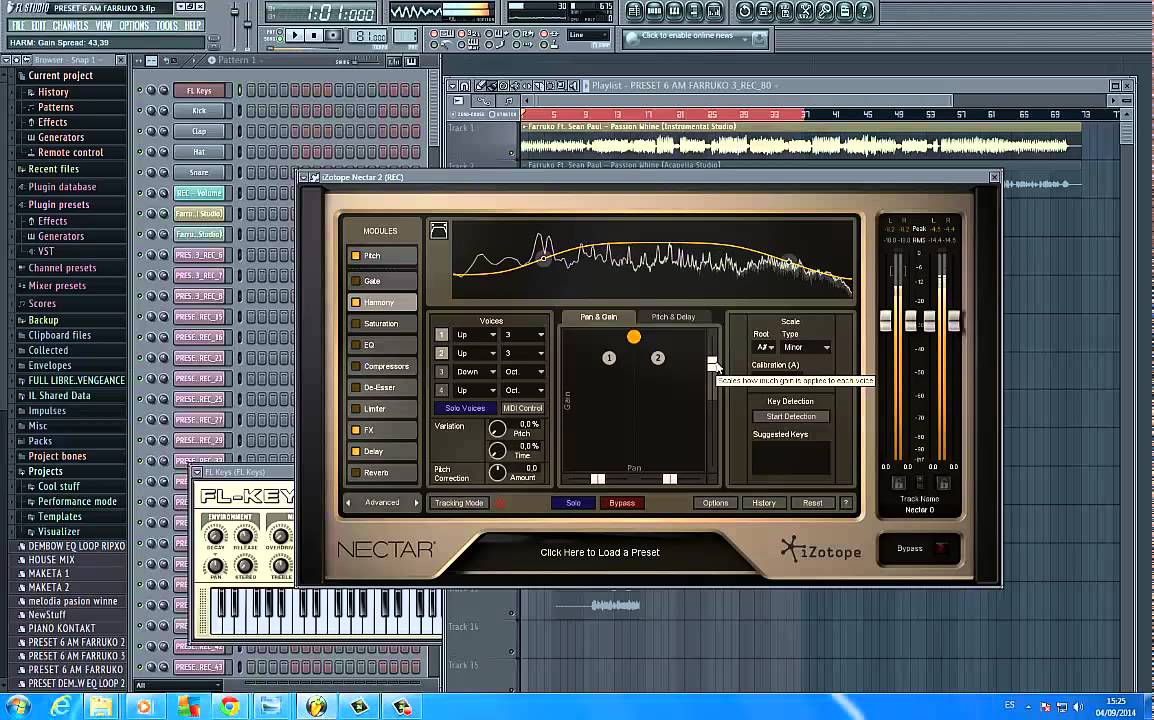Switch to the Pitch & Delay tab

point(673,317)
